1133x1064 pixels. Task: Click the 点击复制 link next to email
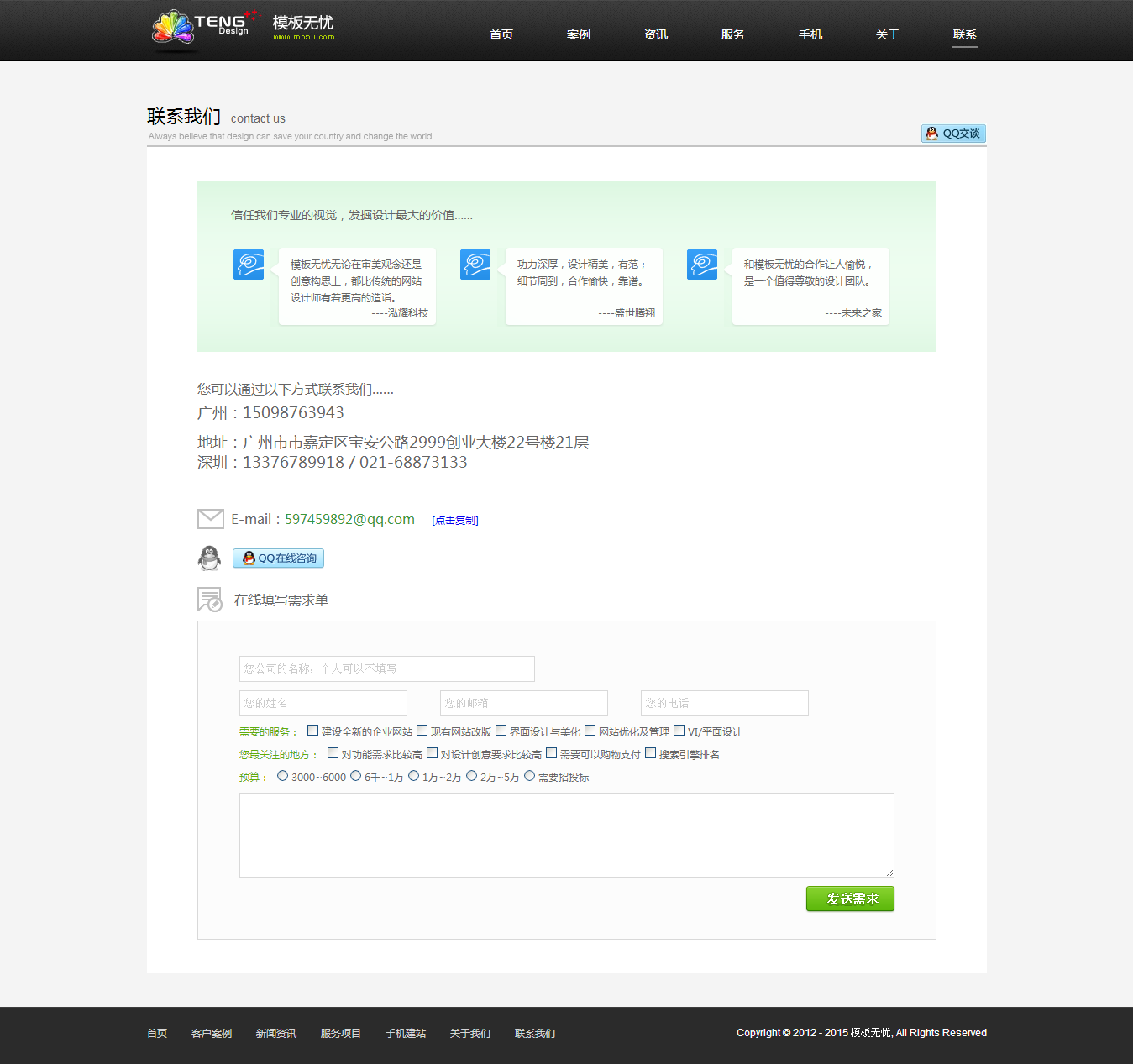(455, 521)
